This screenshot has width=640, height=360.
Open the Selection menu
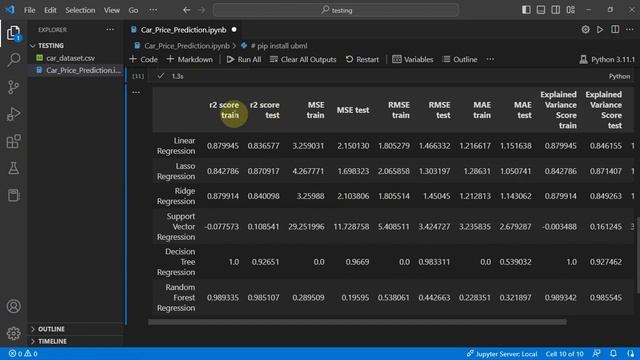pos(80,10)
